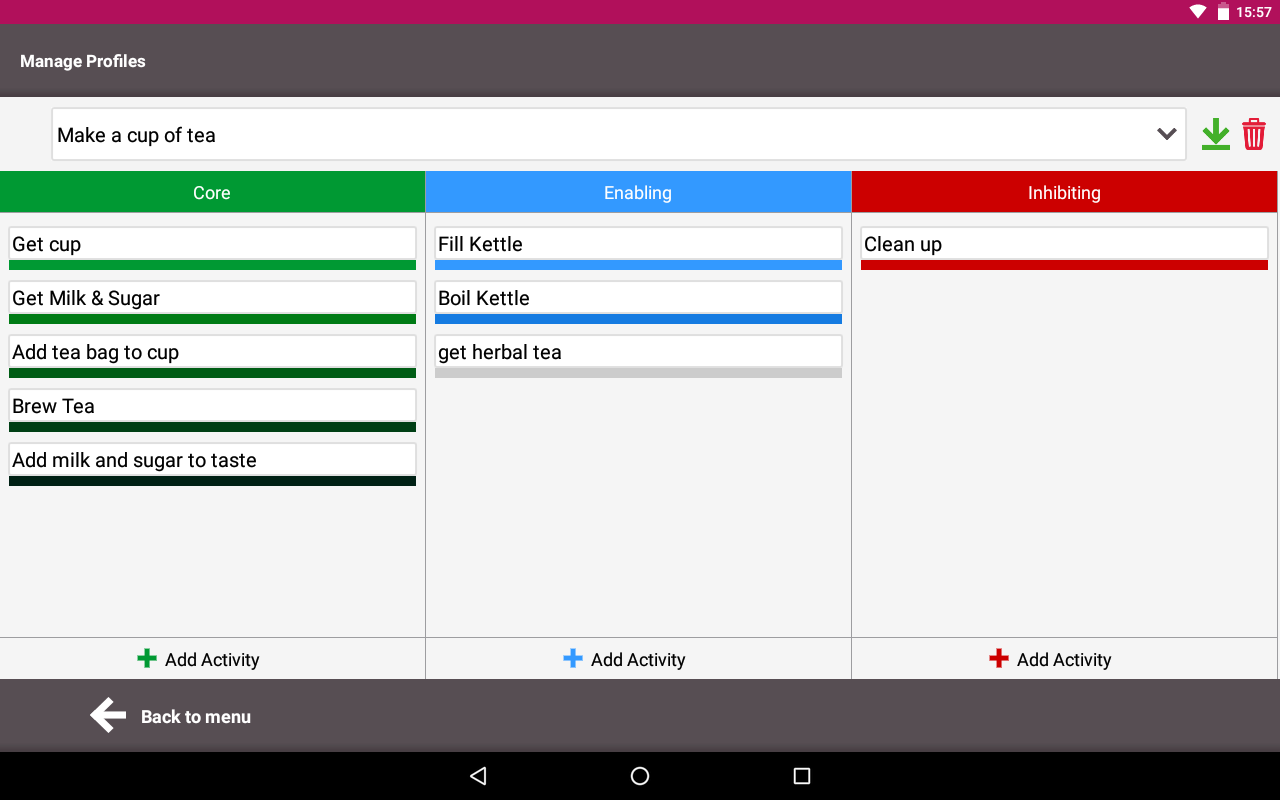Tap the Android back navigation button
1280x800 pixels.
tap(478, 776)
